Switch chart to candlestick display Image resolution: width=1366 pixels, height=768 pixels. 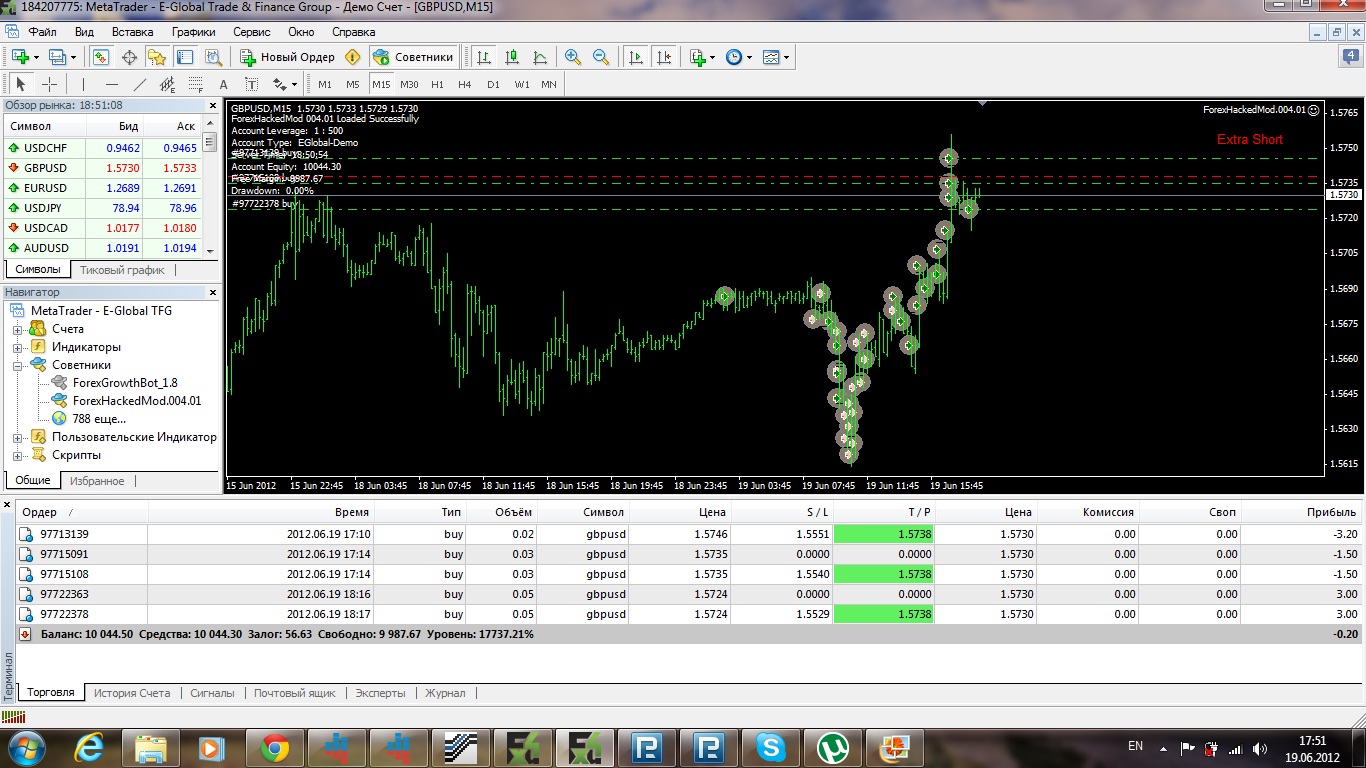click(x=512, y=57)
